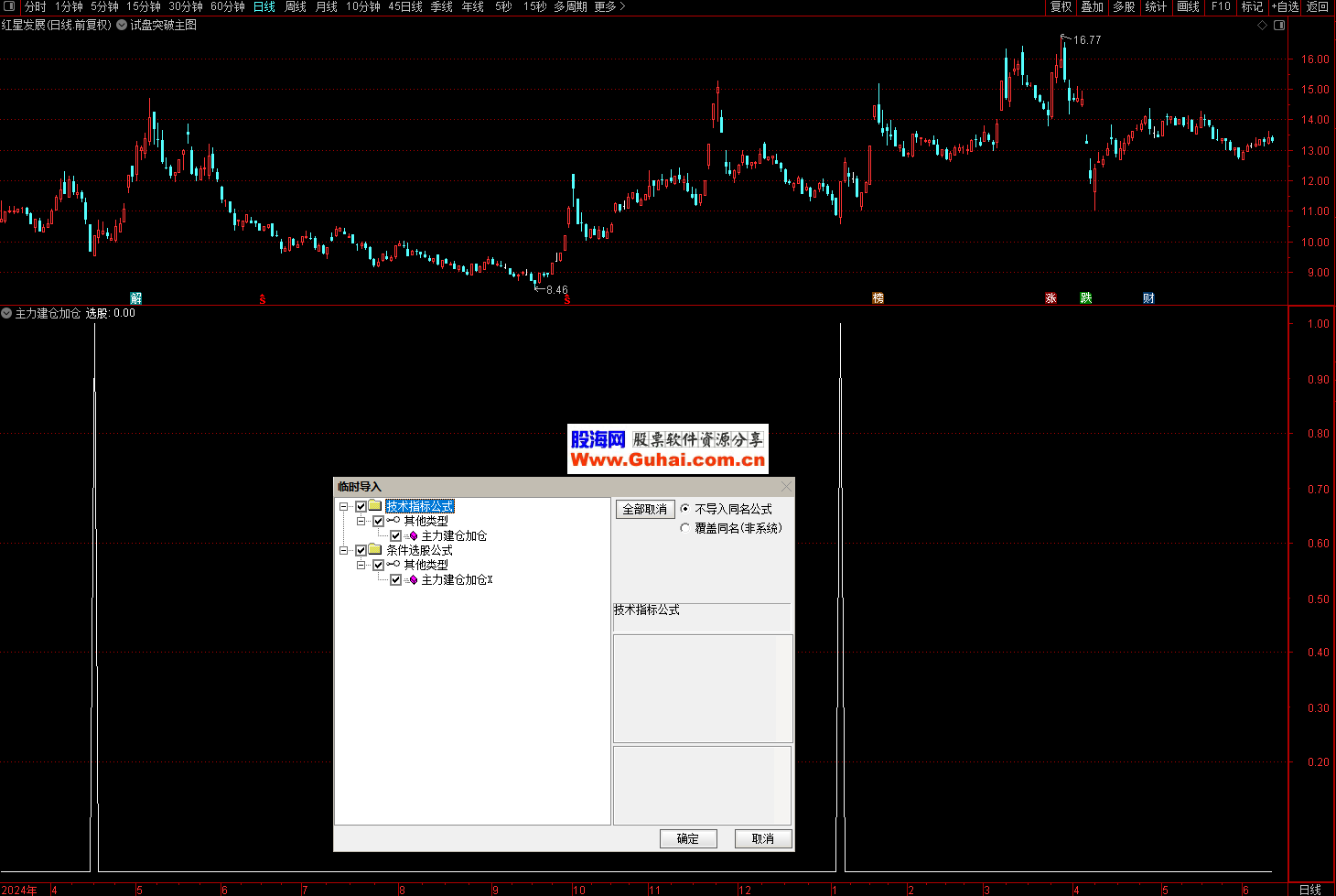Click the blue 财 marker below the chart
The height and width of the screenshot is (896, 1336).
(1148, 298)
